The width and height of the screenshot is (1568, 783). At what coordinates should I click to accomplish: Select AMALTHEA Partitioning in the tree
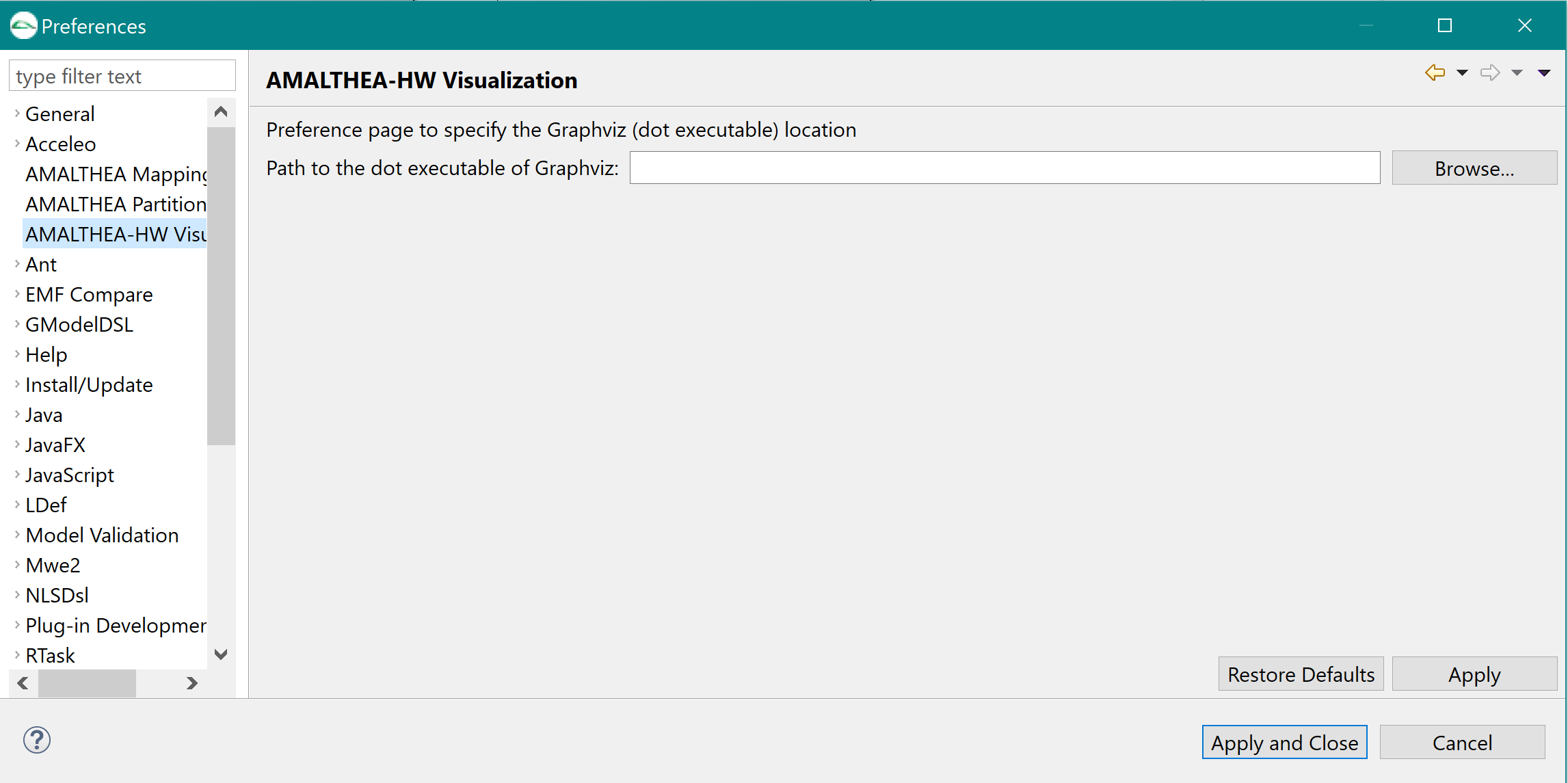116,204
